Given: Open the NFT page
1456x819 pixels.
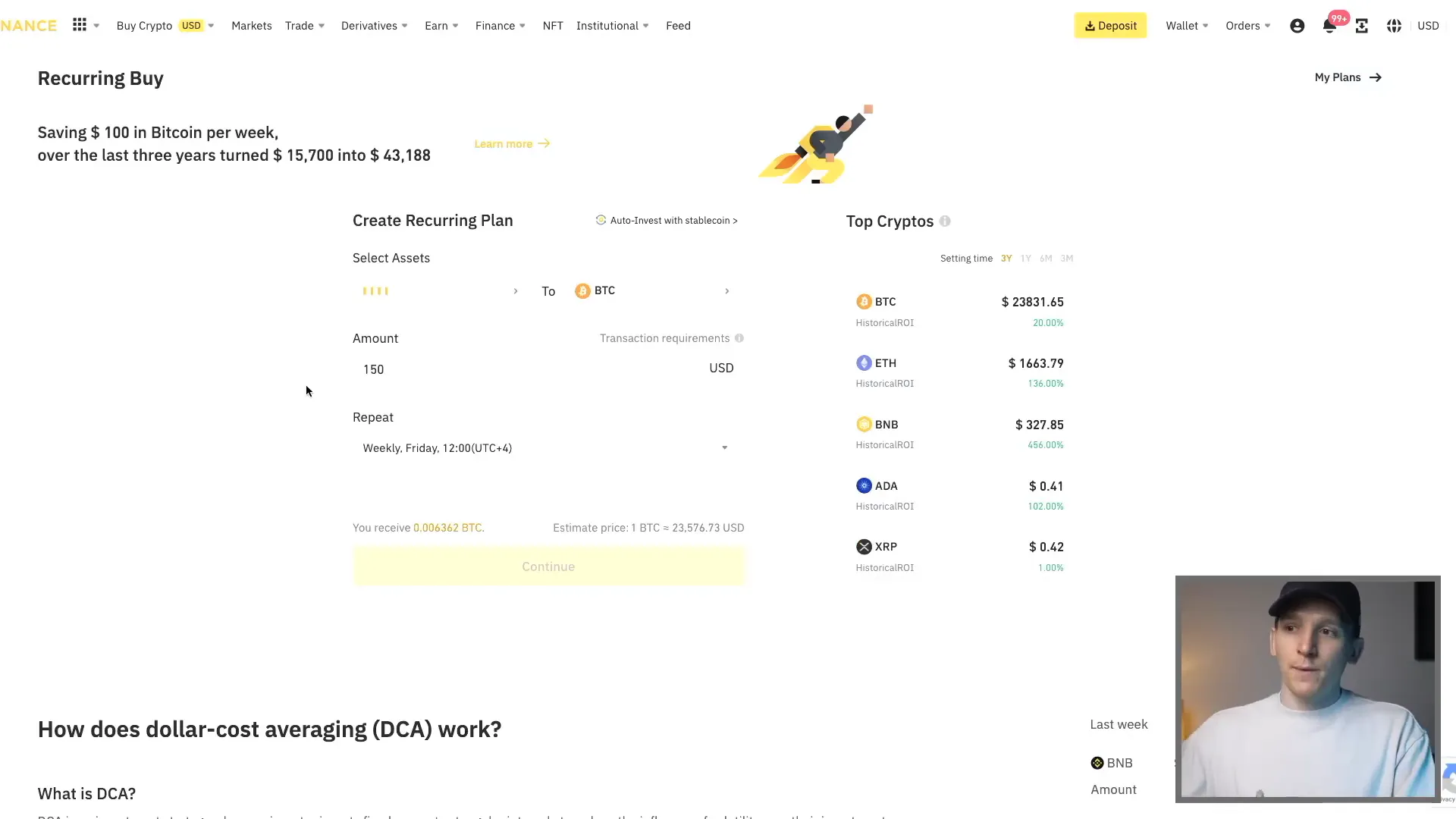Looking at the screenshot, I should pyautogui.click(x=553, y=26).
